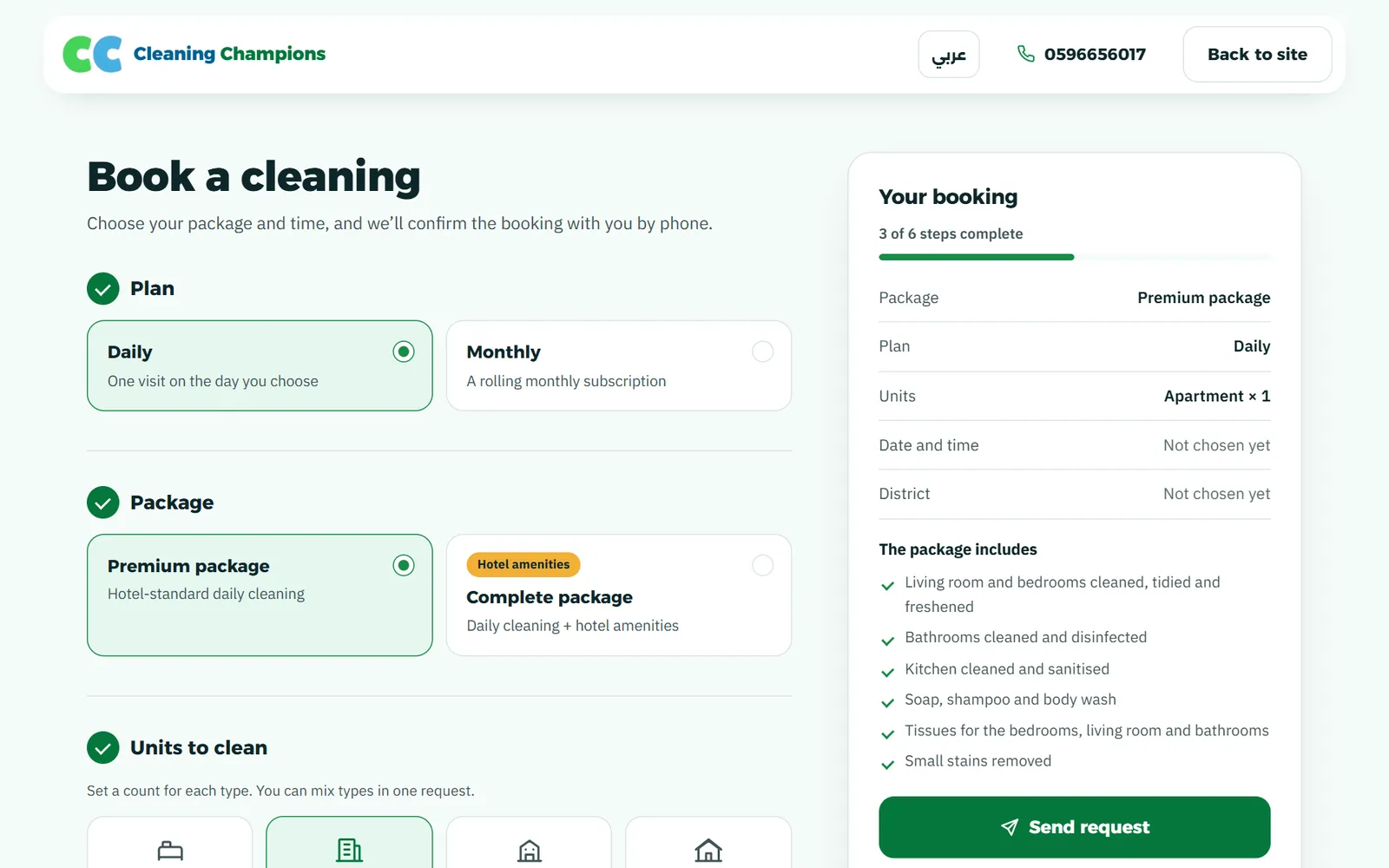
Task: Select the home icon unit type card
Action: tap(708, 844)
